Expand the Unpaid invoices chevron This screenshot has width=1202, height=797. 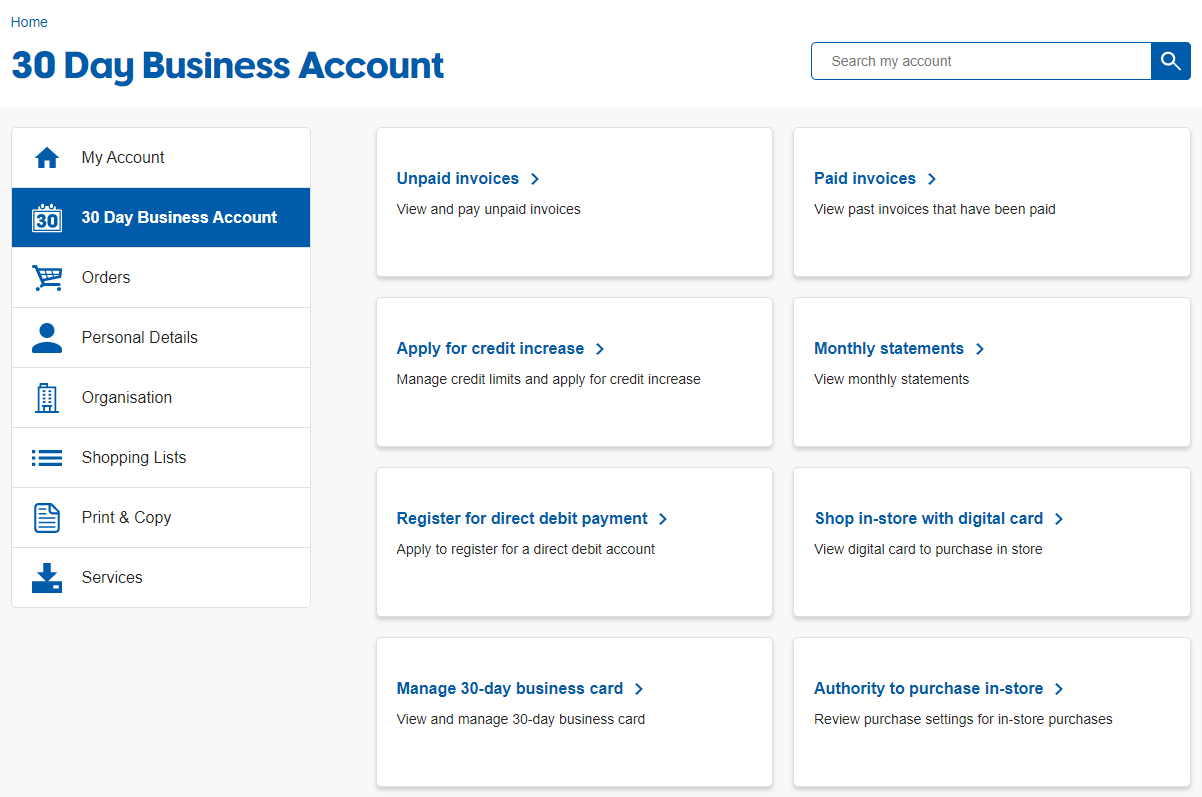[x=536, y=179]
